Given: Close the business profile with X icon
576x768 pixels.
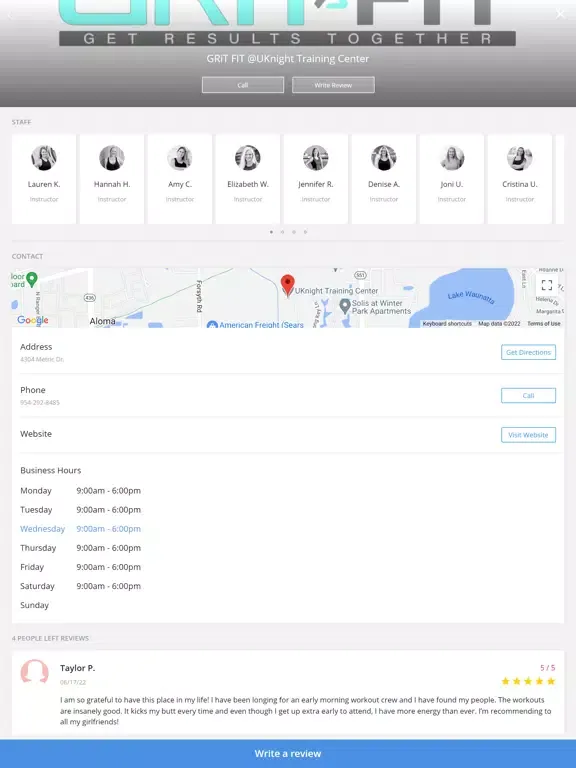Looking at the screenshot, I should click(x=560, y=14).
